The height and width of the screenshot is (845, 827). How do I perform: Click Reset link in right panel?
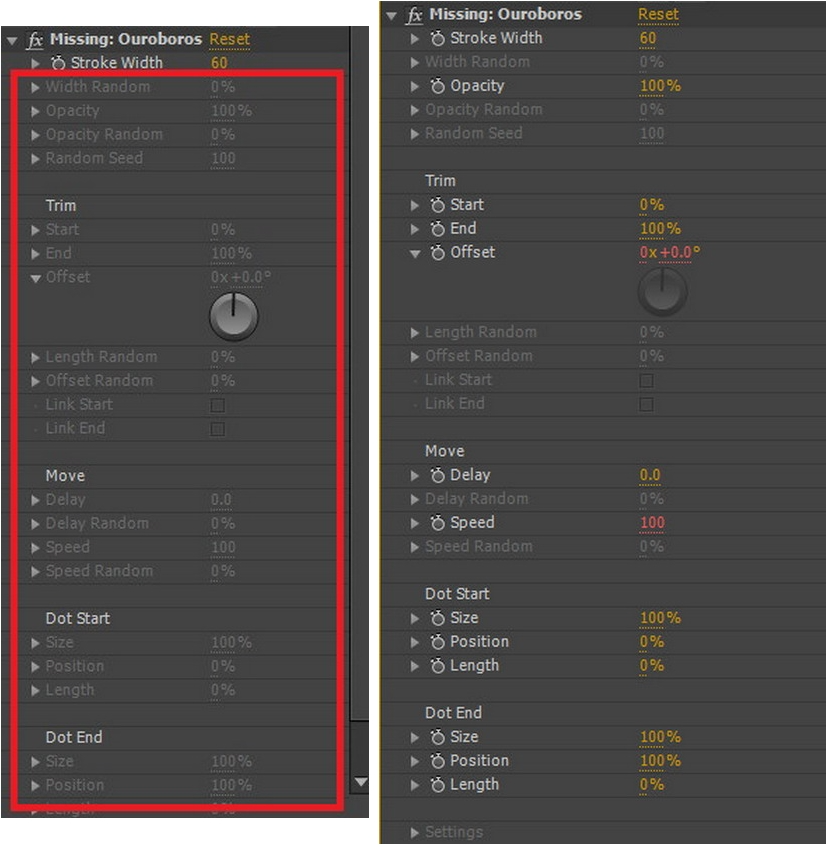[658, 15]
